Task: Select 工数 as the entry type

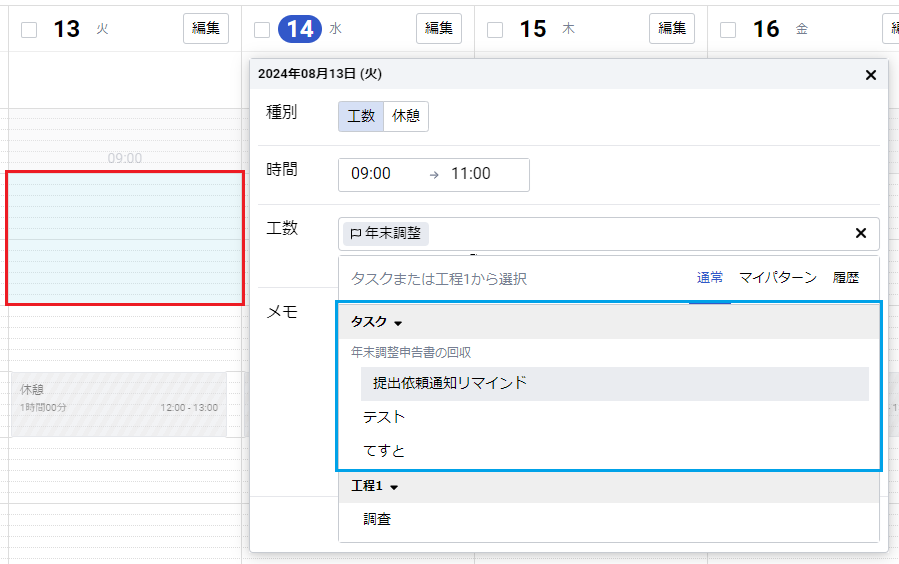Action: [361, 116]
